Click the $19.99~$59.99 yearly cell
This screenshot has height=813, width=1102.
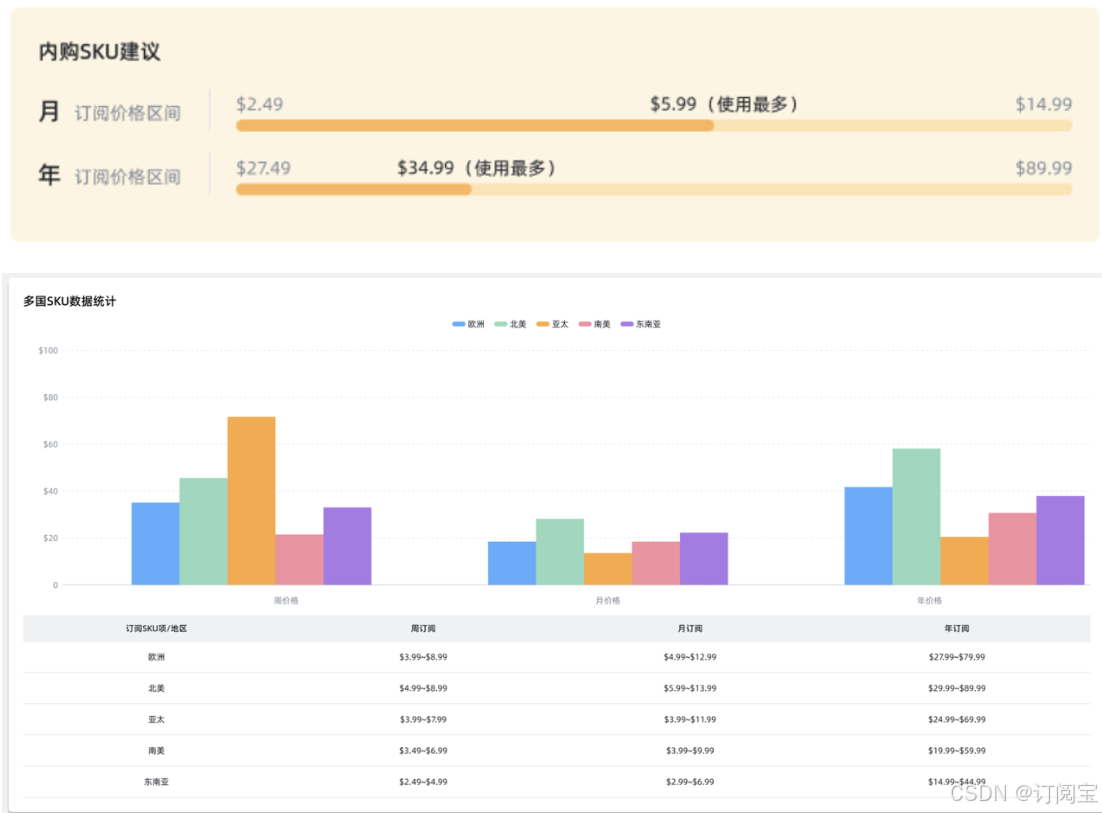pos(957,750)
